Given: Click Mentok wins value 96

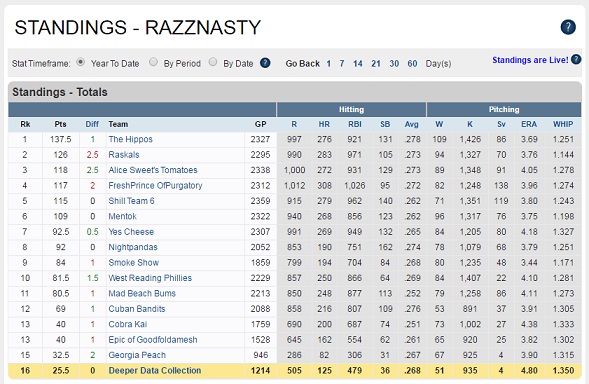Looking at the screenshot, I should (x=439, y=216).
